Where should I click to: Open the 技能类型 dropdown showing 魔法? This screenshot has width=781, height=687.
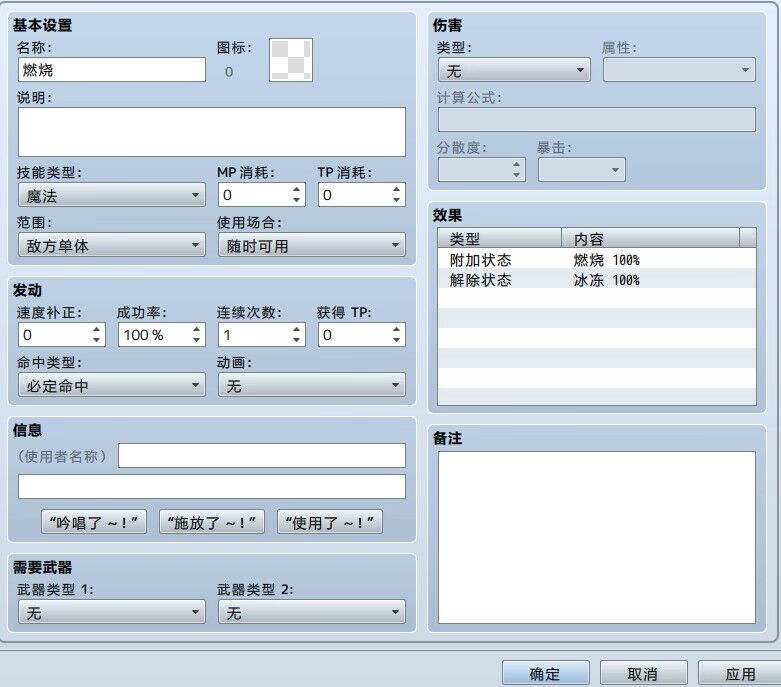click(112, 195)
